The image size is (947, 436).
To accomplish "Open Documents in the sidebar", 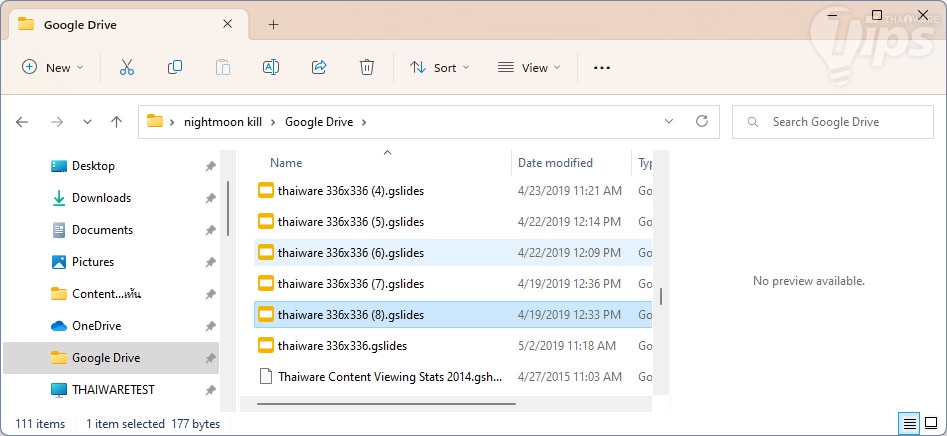I will pyautogui.click(x=102, y=229).
